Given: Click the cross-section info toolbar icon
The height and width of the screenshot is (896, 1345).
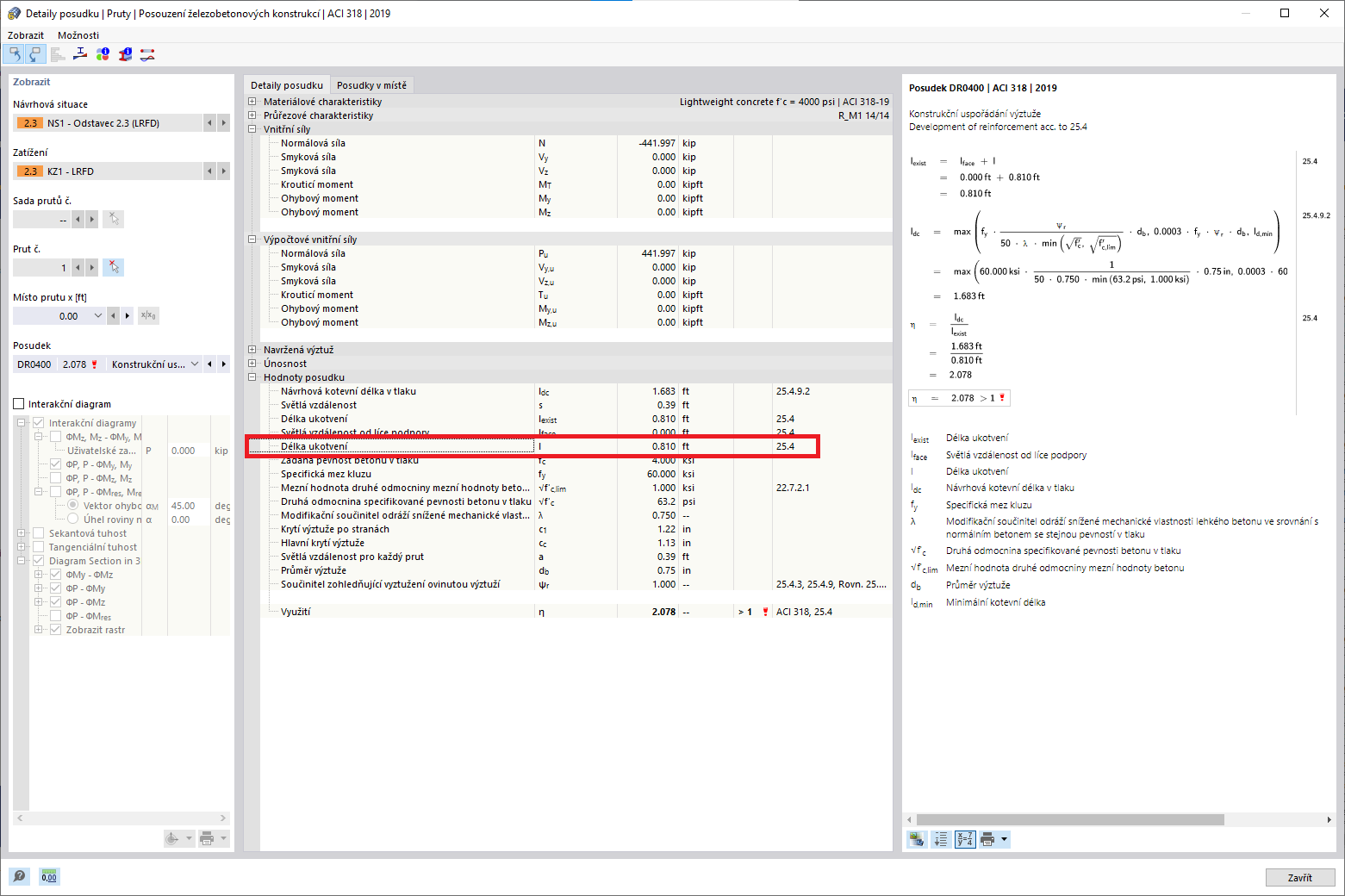Looking at the screenshot, I should point(125,53).
